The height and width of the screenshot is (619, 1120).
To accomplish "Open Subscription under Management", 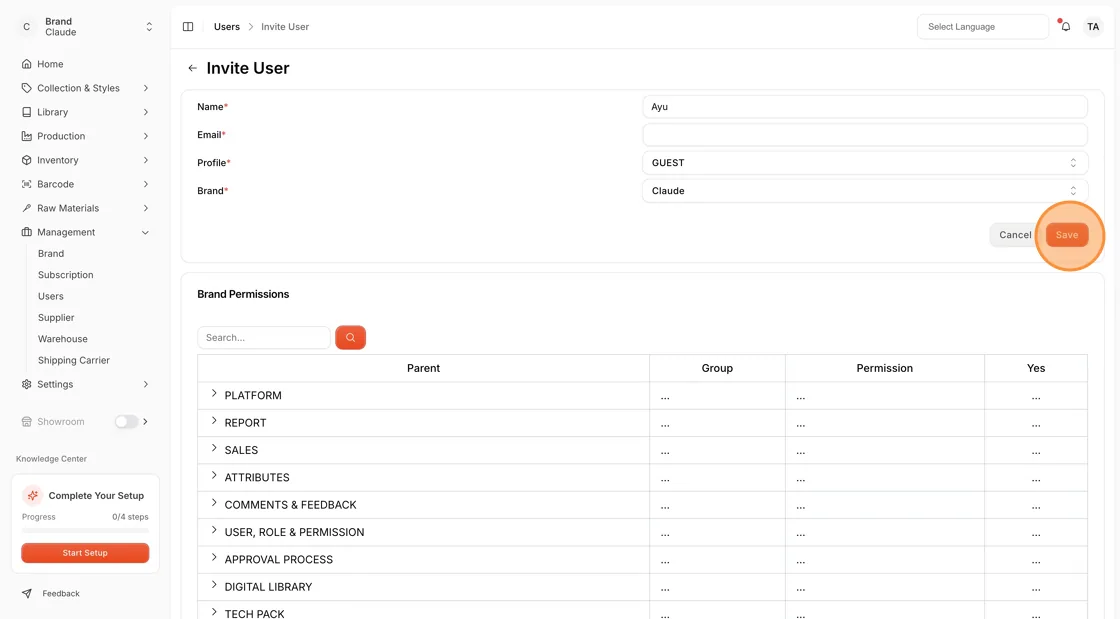I will click(66, 275).
